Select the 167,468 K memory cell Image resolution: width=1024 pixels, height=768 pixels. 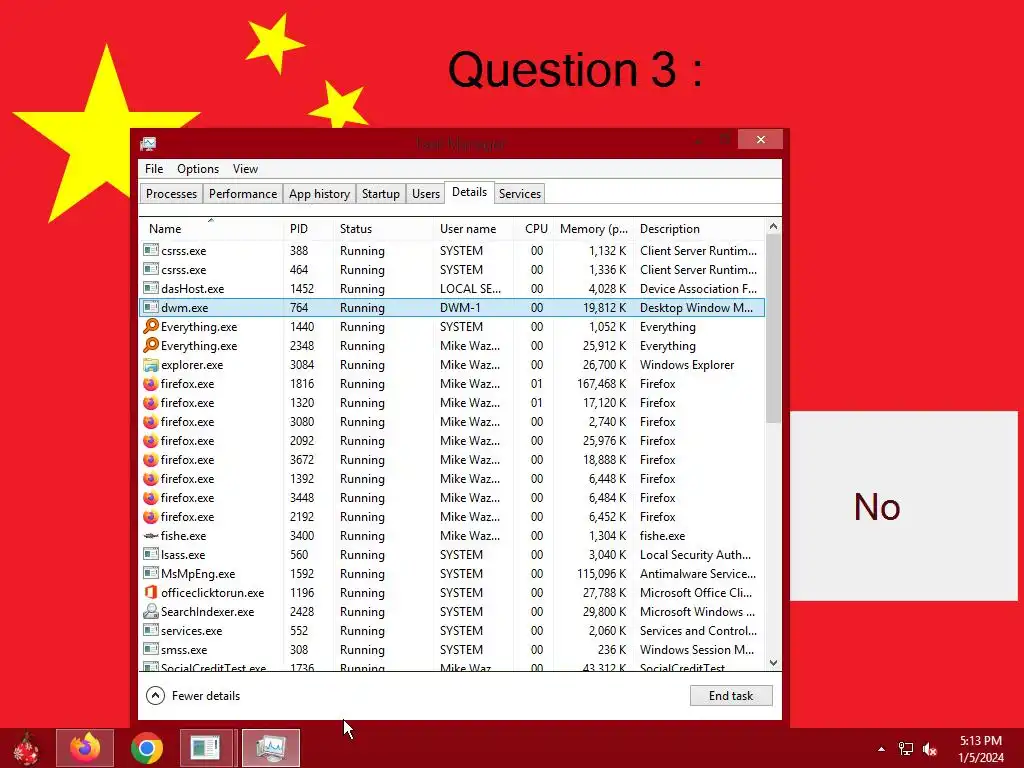[x=601, y=383]
